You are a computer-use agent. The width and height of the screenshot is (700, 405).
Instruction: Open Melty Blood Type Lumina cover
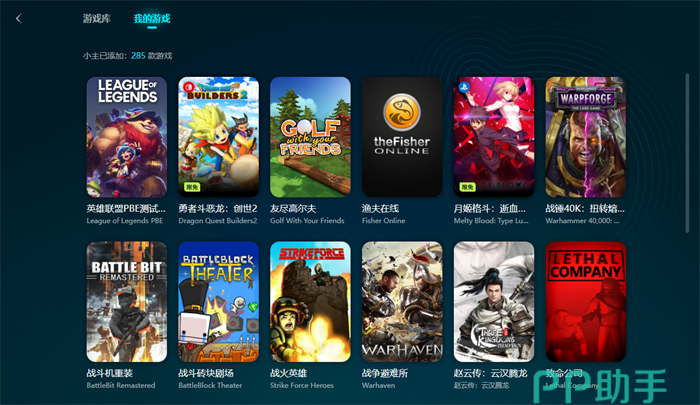coord(494,137)
